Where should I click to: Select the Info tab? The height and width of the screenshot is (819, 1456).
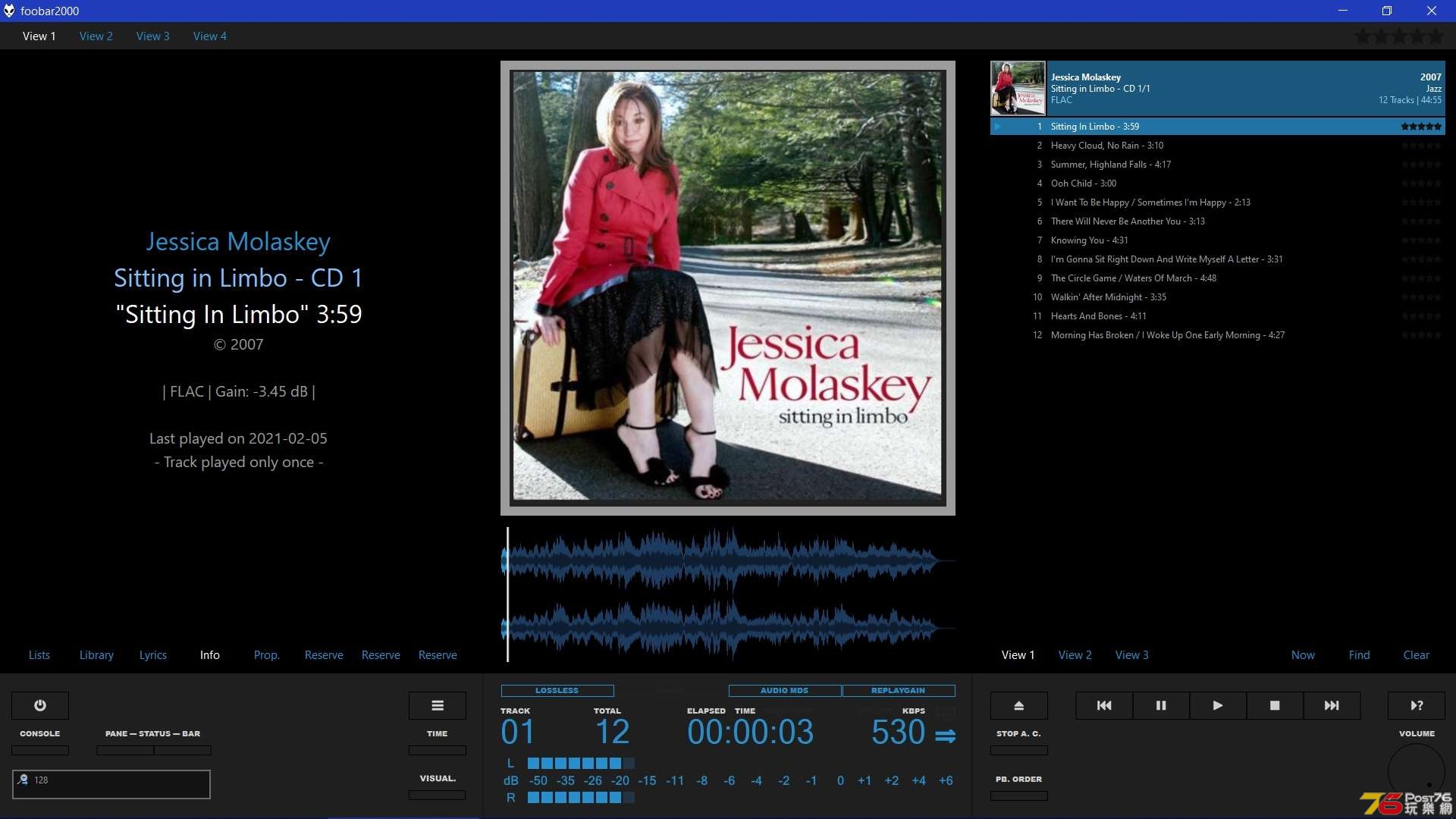(210, 654)
